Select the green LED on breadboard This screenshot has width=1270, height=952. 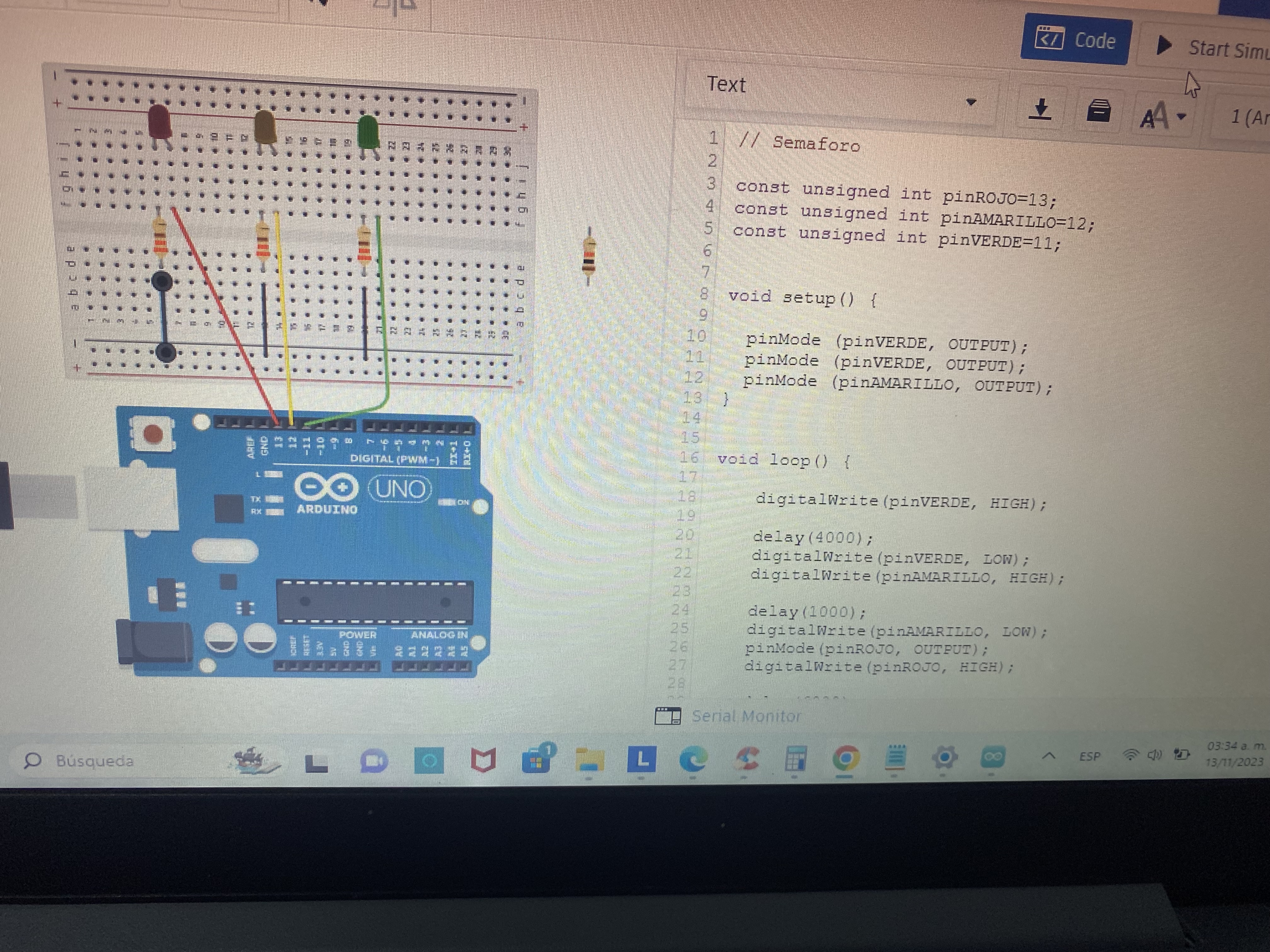coord(368,132)
